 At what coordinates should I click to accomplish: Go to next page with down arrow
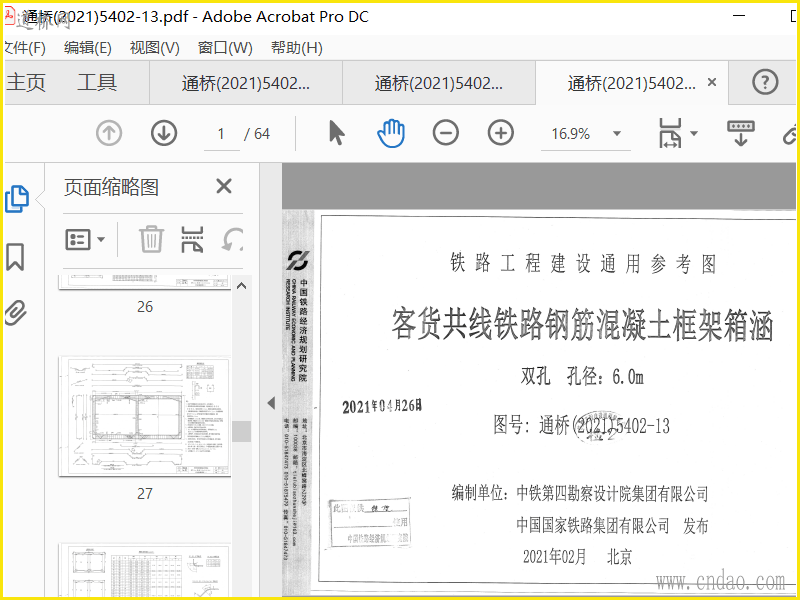click(164, 134)
